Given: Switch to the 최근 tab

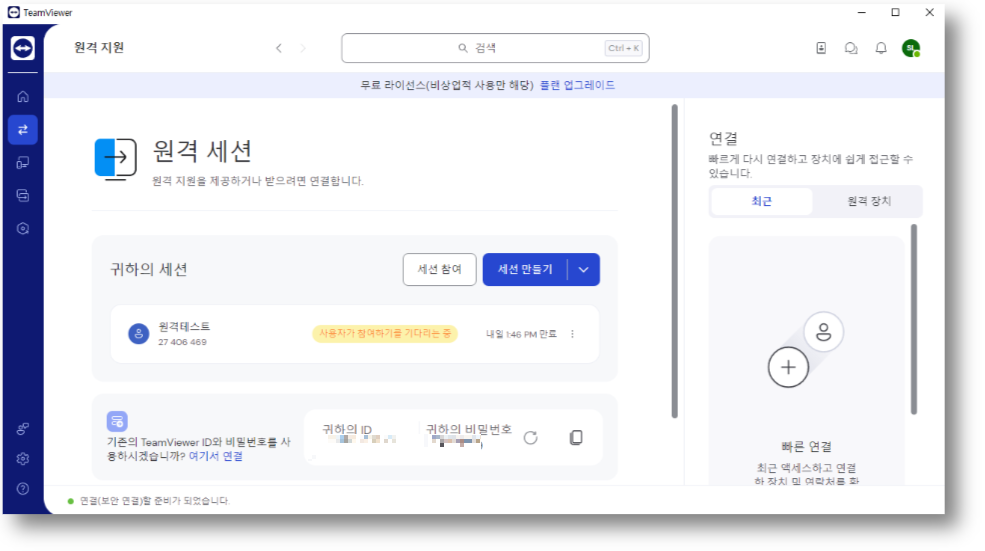Looking at the screenshot, I should point(761,202).
